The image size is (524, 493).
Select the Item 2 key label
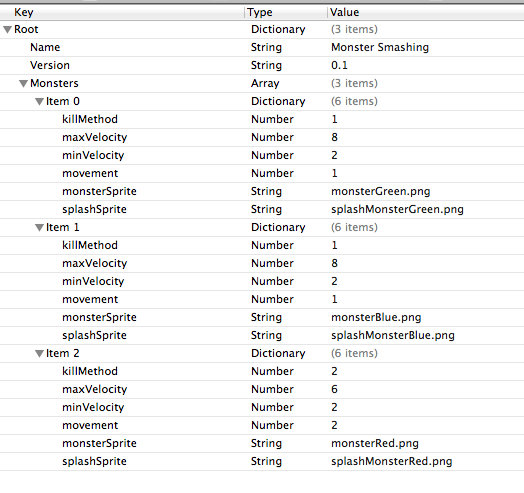[62, 353]
